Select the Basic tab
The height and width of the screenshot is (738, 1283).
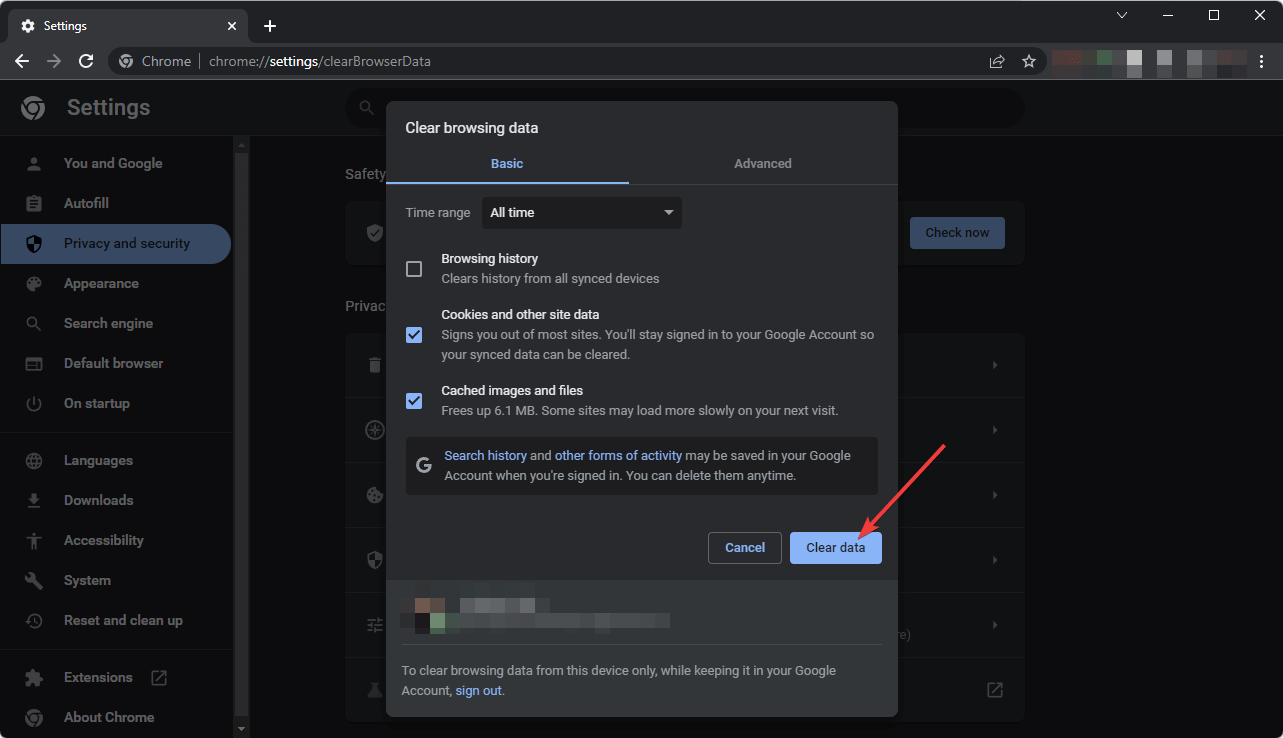click(x=507, y=163)
